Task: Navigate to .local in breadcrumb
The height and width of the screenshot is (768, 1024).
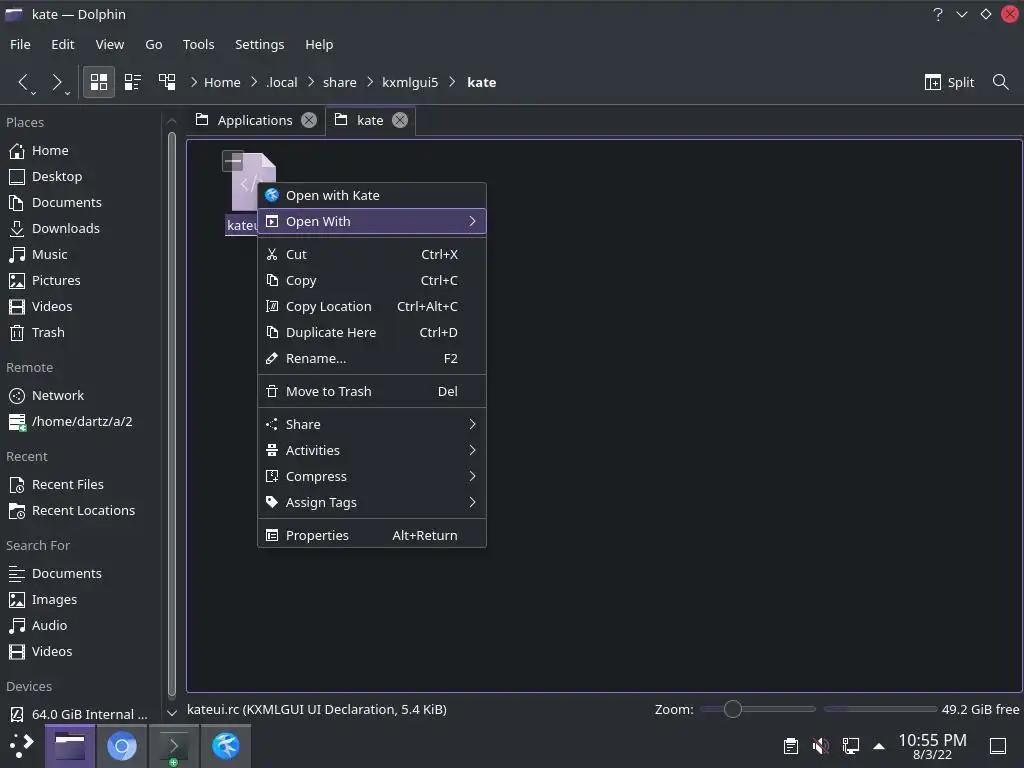Action: pyautogui.click(x=281, y=82)
